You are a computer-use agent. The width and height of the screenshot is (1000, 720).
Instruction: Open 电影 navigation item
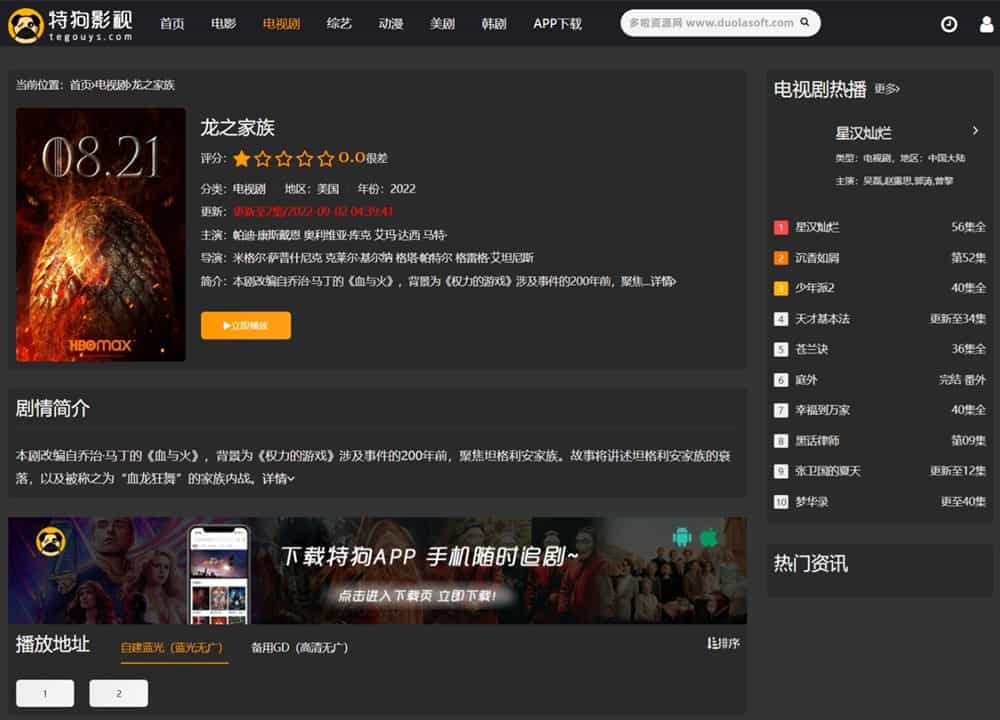pos(223,24)
